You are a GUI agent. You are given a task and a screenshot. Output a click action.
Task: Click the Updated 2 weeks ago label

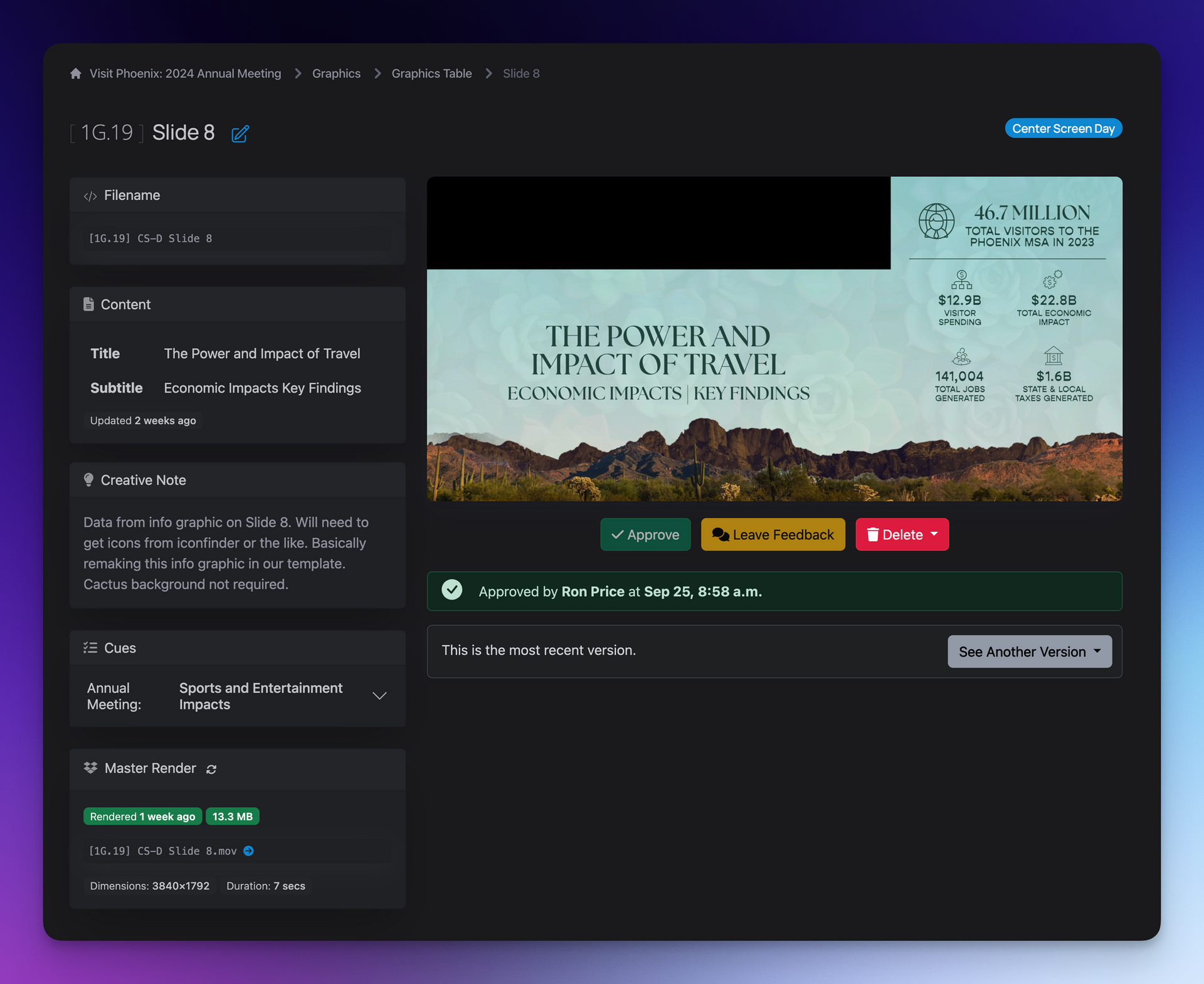tap(143, 421)
